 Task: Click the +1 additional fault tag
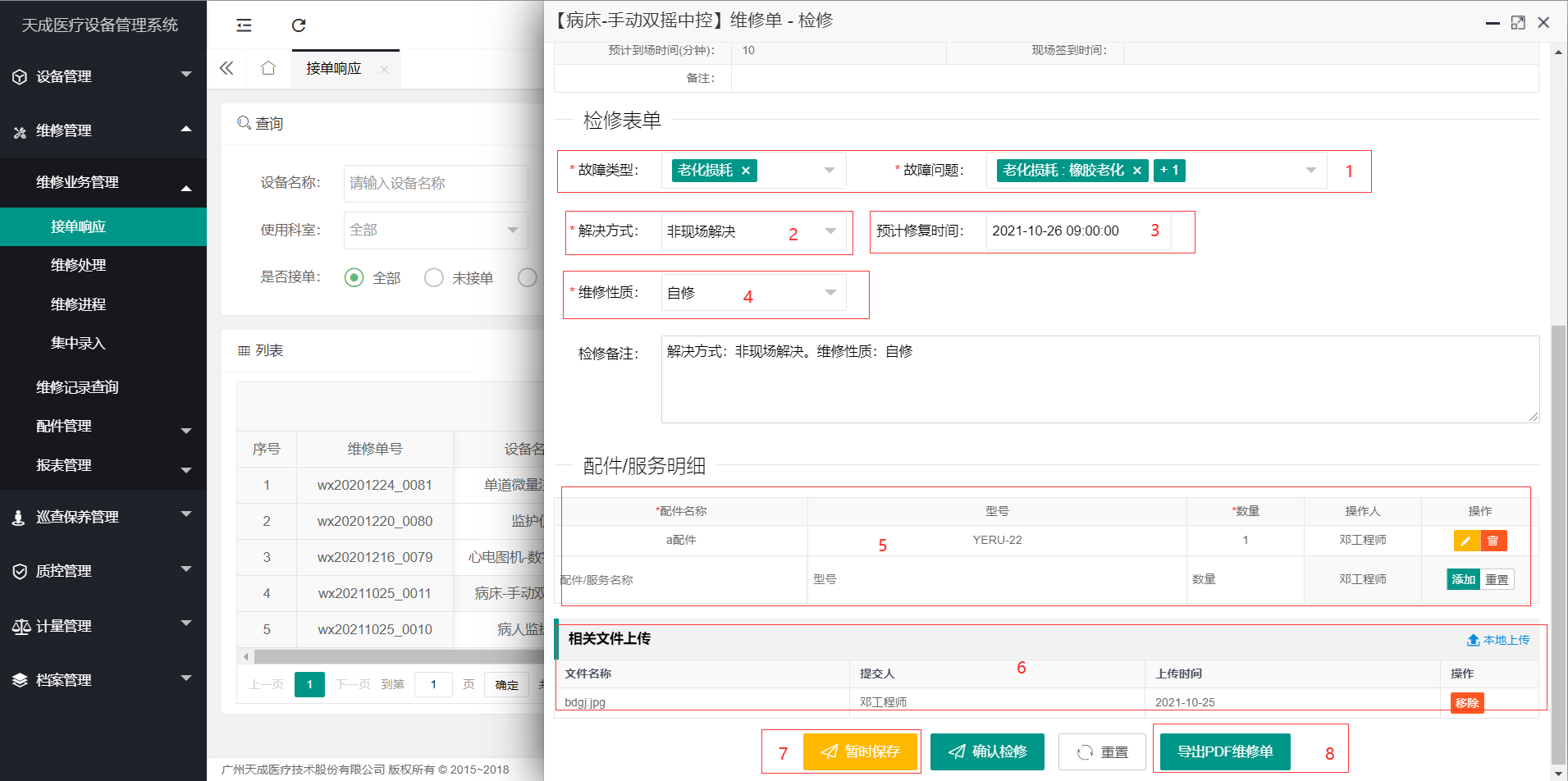[x=1169, y=171]
